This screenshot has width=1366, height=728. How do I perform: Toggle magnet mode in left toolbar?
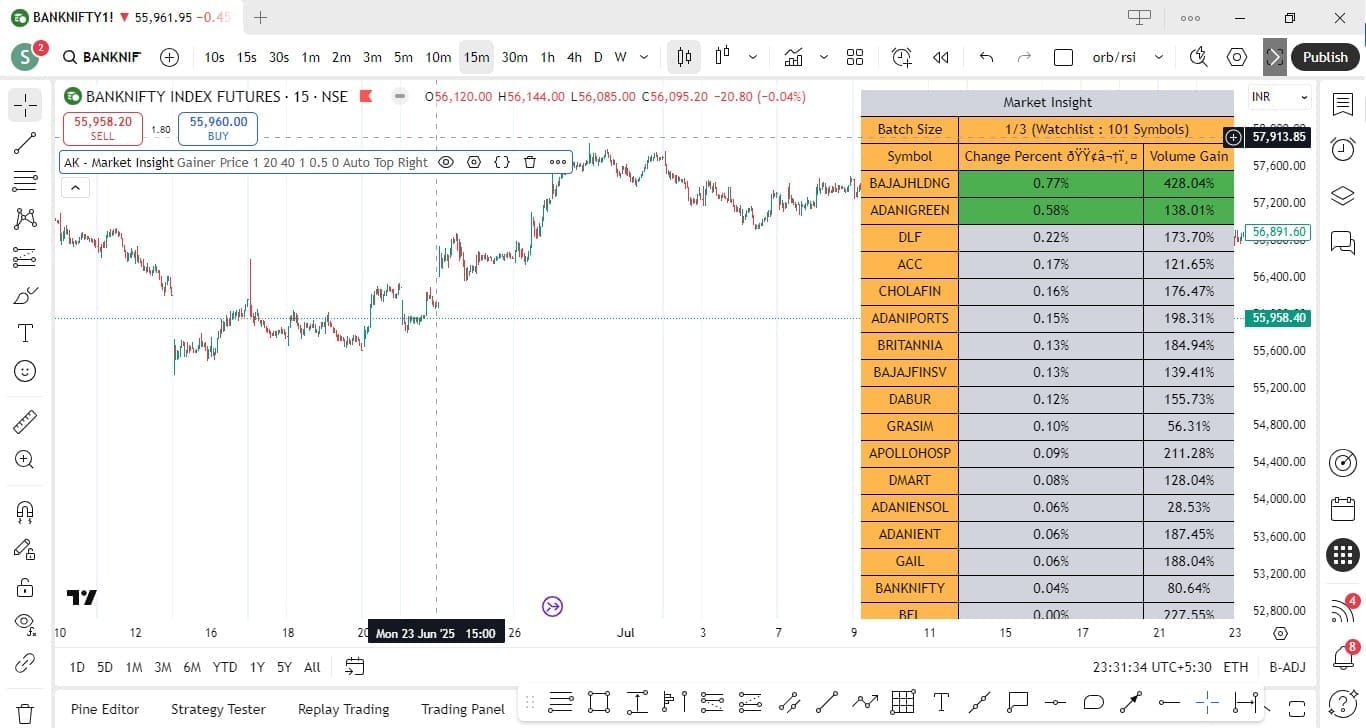pos(25,511)
